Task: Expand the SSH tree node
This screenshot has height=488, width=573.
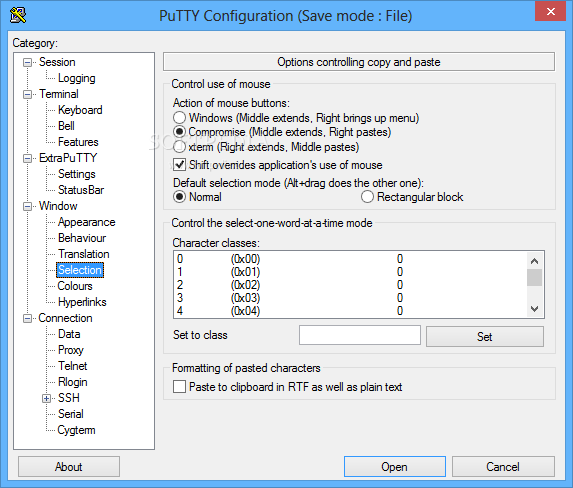Action: (x=46, y=398)
